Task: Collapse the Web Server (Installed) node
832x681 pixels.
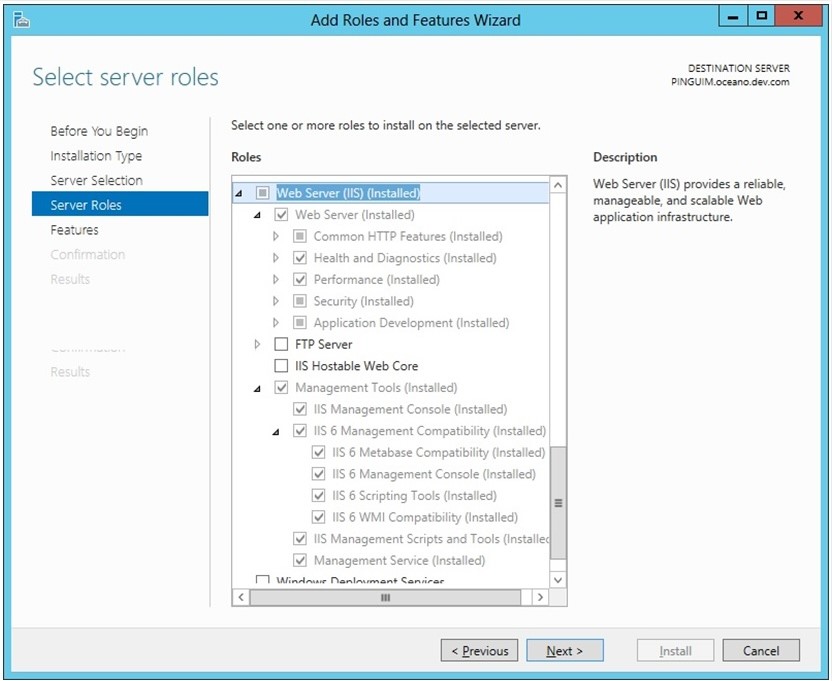Action: [x=257, y=215]
